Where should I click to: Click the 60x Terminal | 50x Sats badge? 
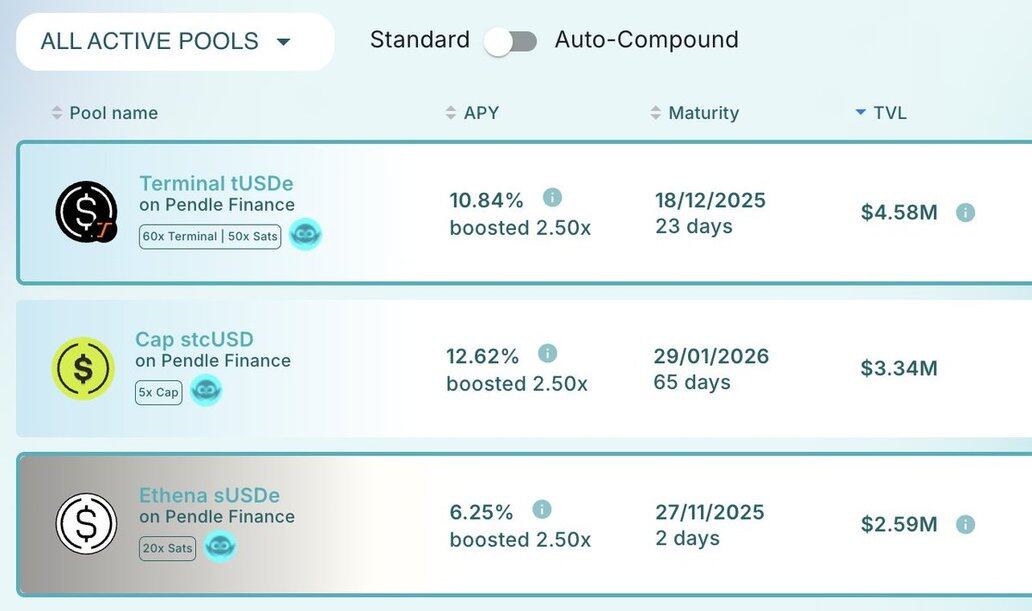210,236
